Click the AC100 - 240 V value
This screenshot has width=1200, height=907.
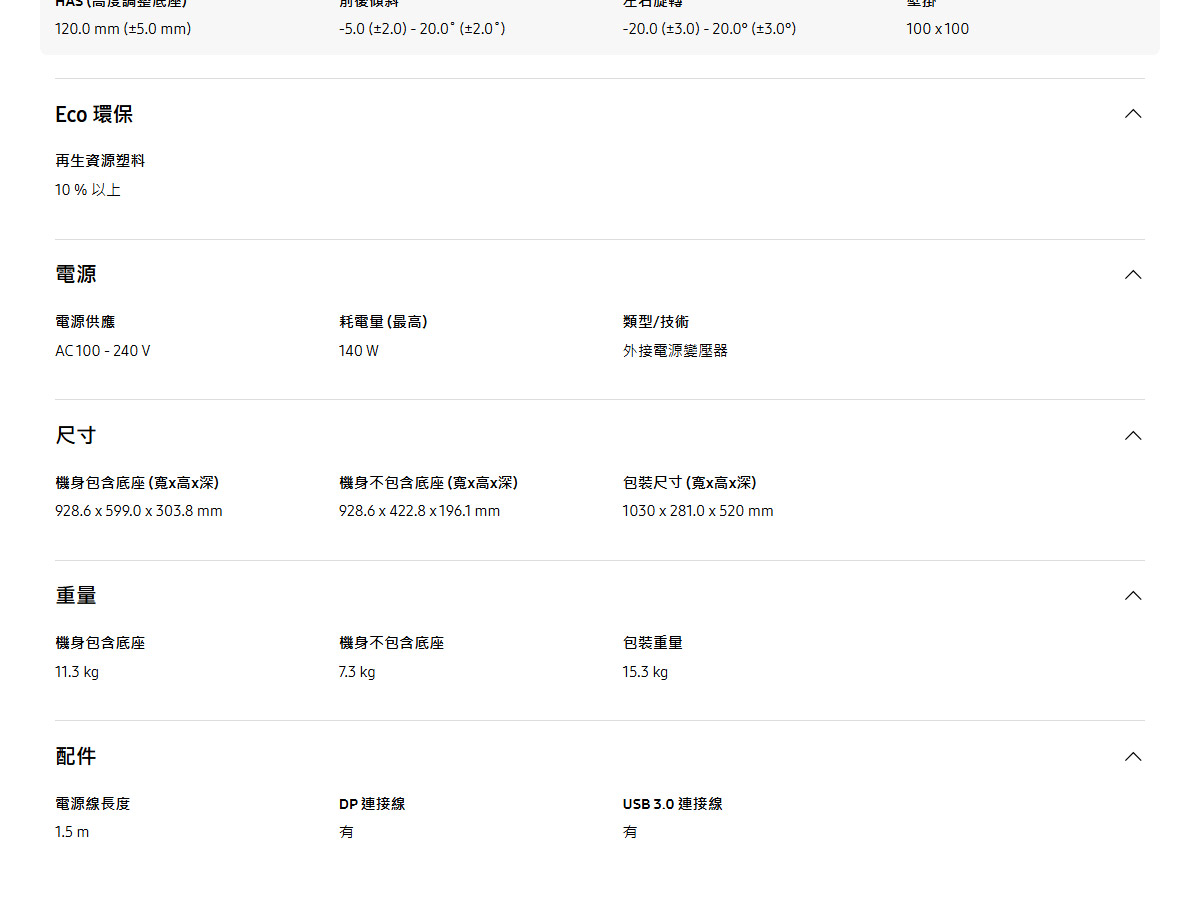(103, 351)
